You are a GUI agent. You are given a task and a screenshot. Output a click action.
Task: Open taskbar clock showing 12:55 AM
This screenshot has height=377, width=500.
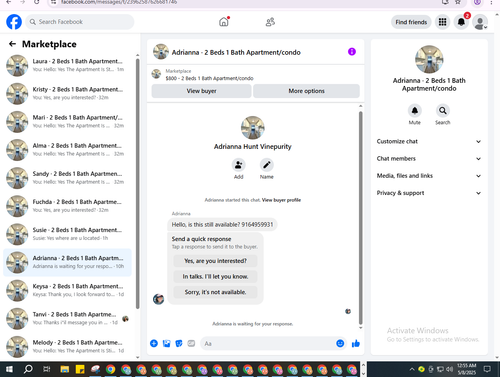(467, 369)
